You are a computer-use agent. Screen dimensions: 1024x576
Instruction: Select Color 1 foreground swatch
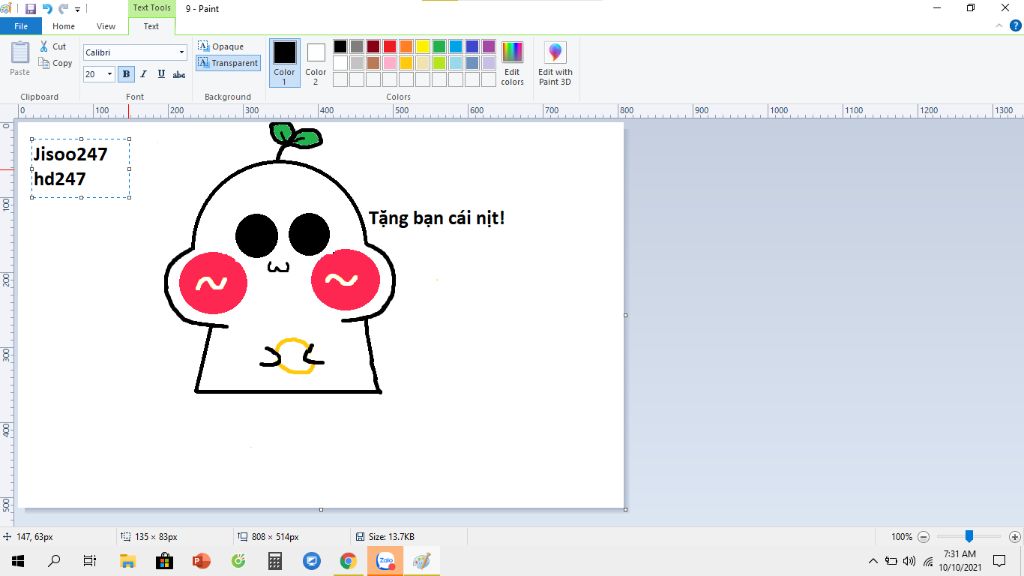[284, 63]
